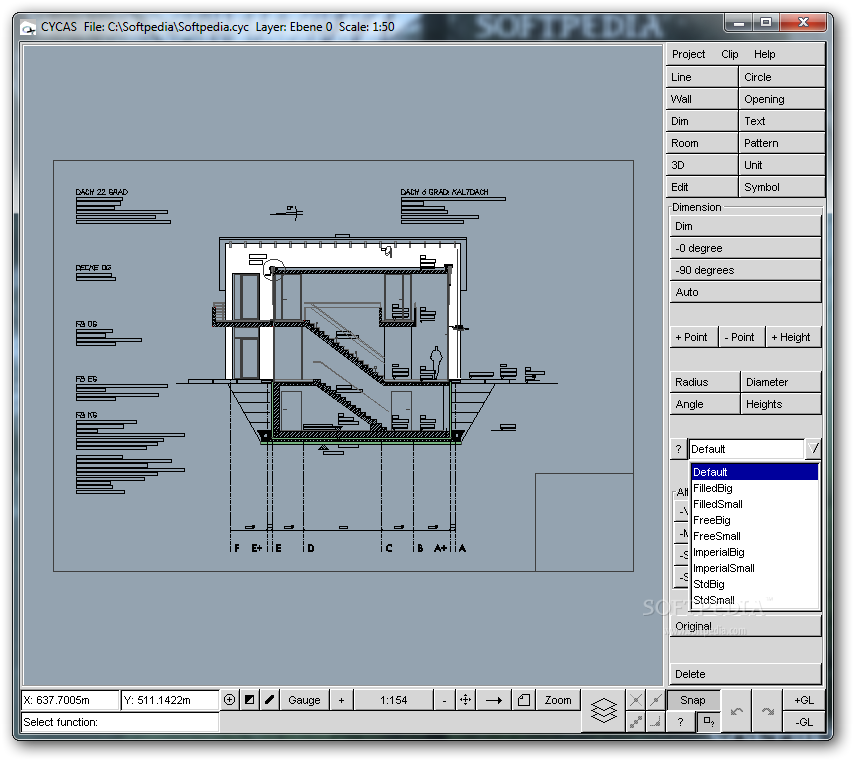The width and height of the screenshot is (854, 761).
Task: Select the Line function
Action: coord(702,77)
